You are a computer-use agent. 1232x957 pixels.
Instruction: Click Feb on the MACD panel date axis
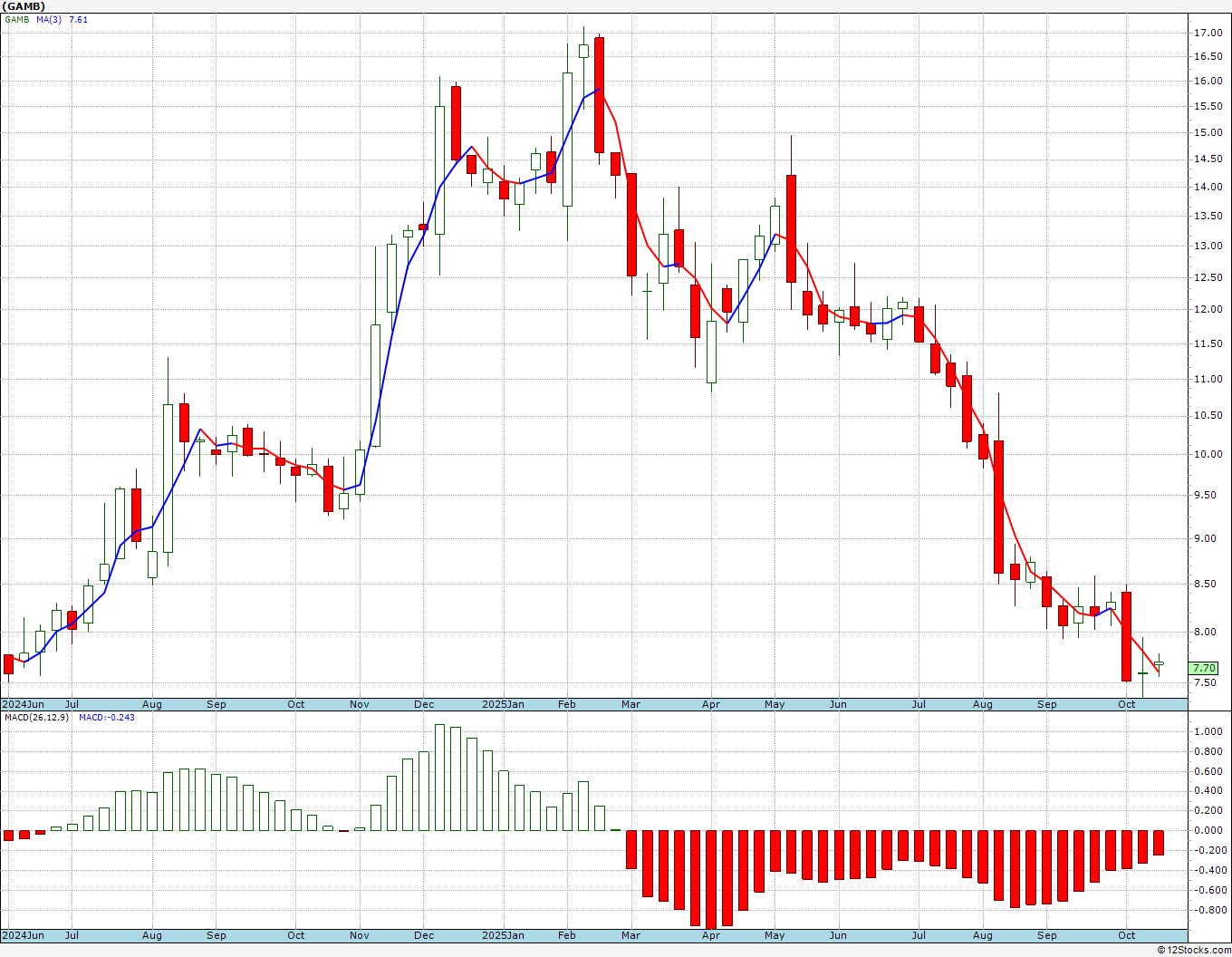(x=567, y=935)
